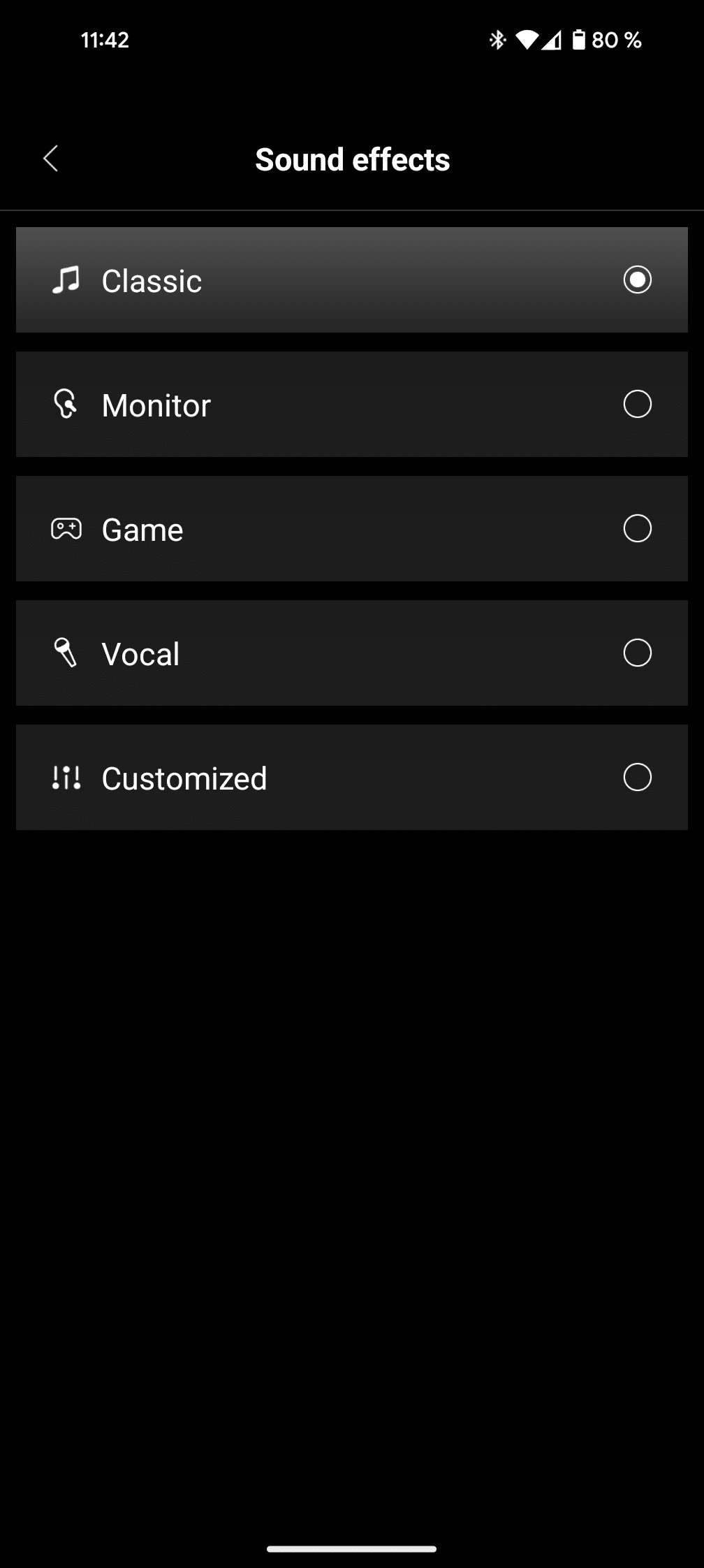Tap the Sound effects page title

(353, 159)
